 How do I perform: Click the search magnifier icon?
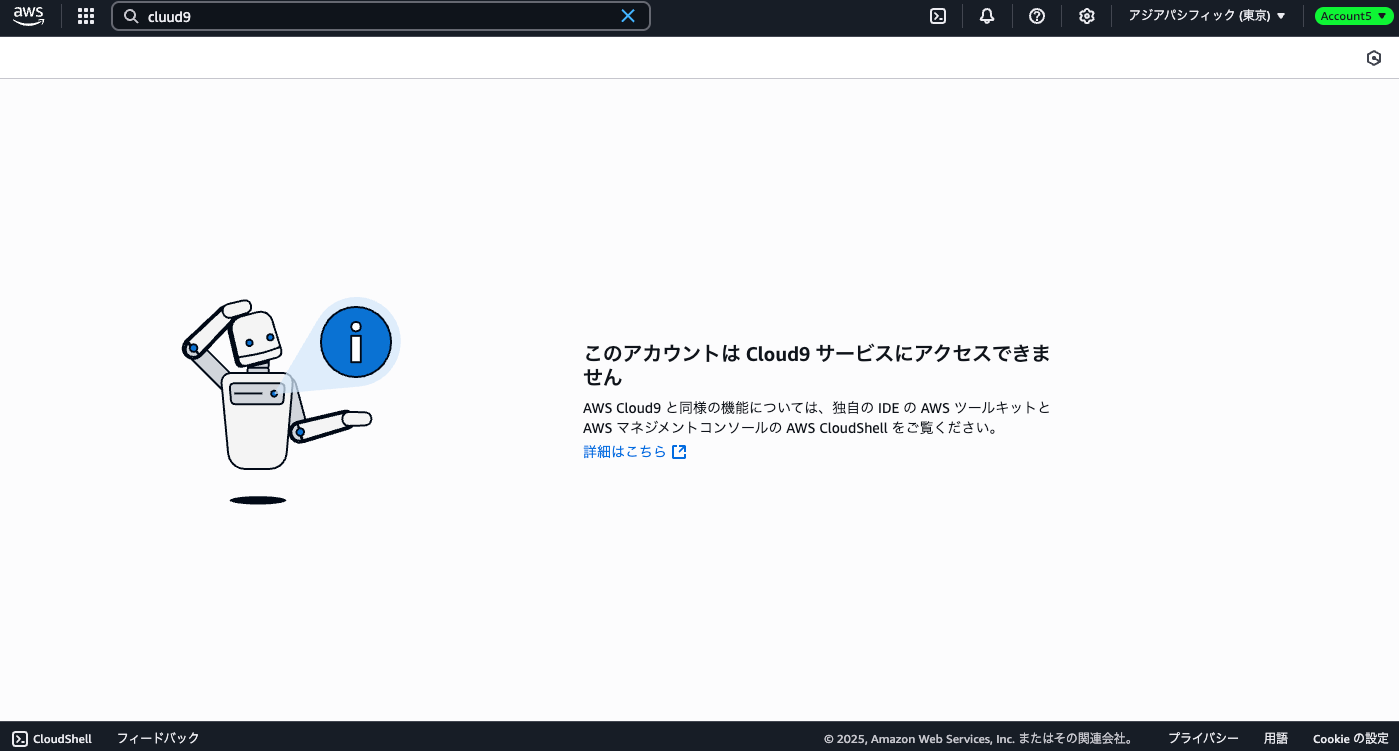point(131,16)
